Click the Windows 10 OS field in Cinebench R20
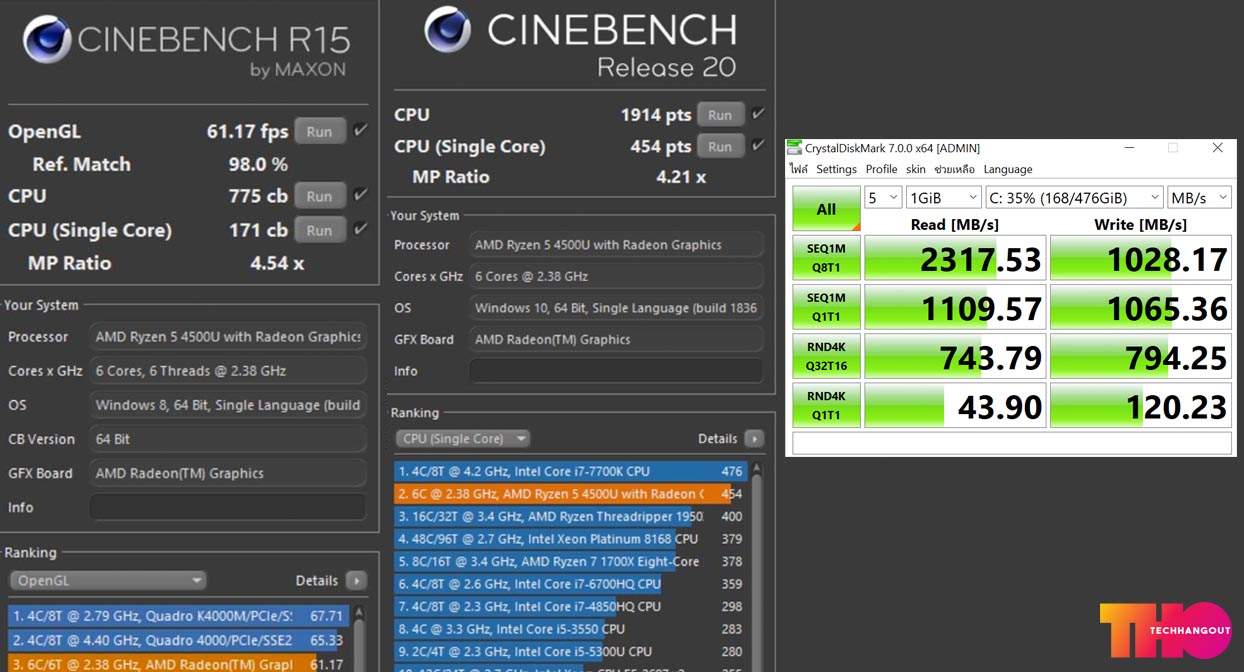 pyautogui.click(x=617, y=308)
